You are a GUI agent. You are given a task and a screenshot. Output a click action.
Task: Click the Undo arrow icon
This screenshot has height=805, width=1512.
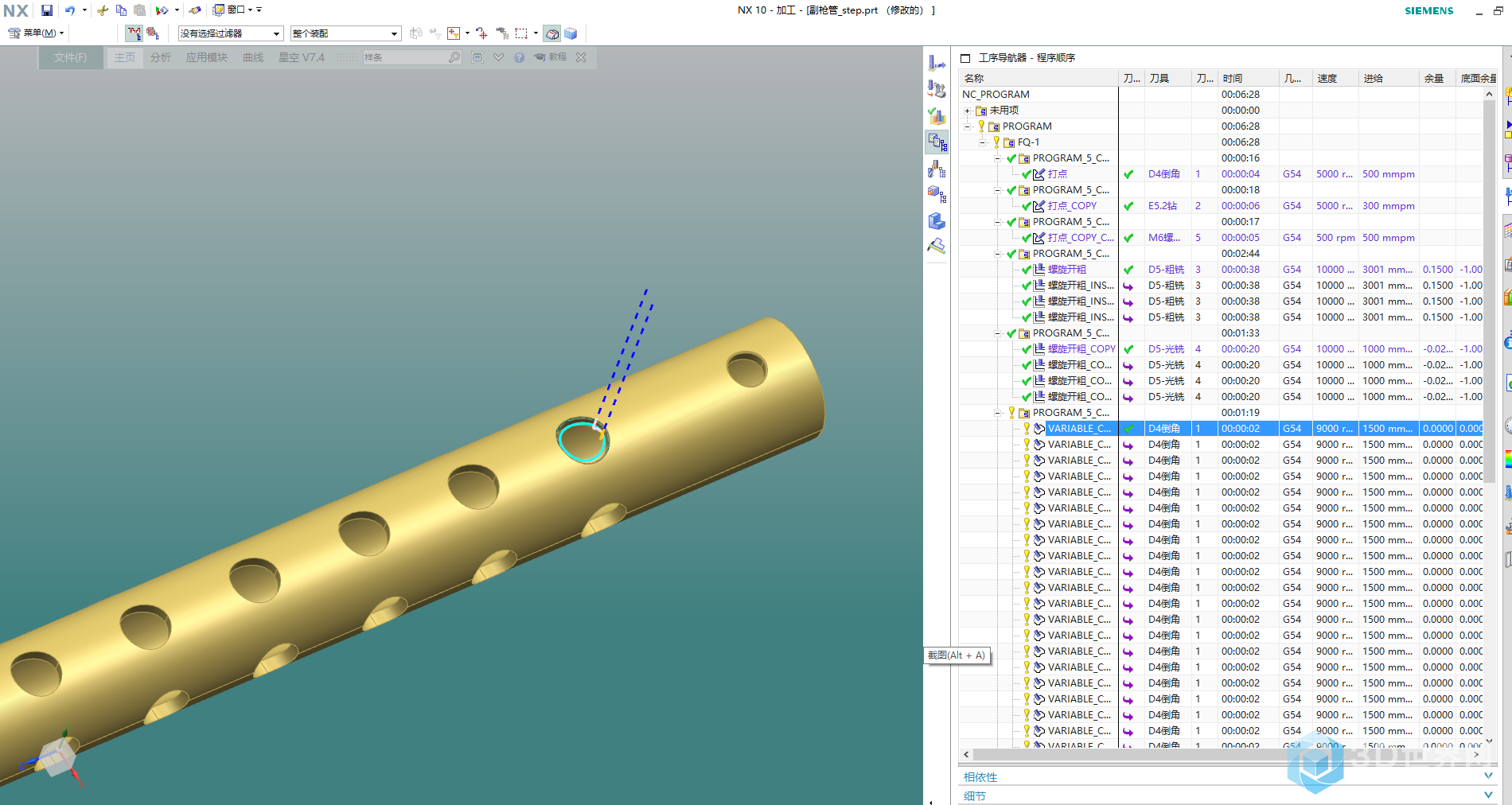click(x=70, y=10)
